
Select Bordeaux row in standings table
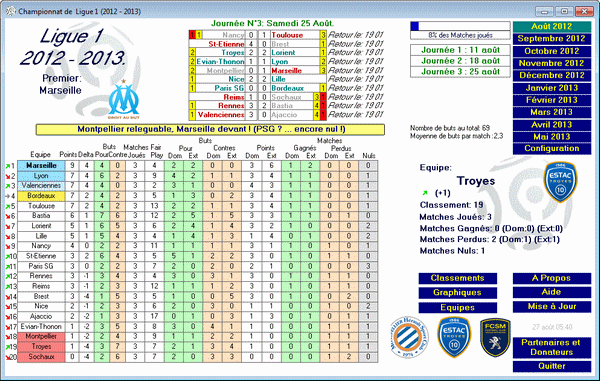click(x=197, y=196)
